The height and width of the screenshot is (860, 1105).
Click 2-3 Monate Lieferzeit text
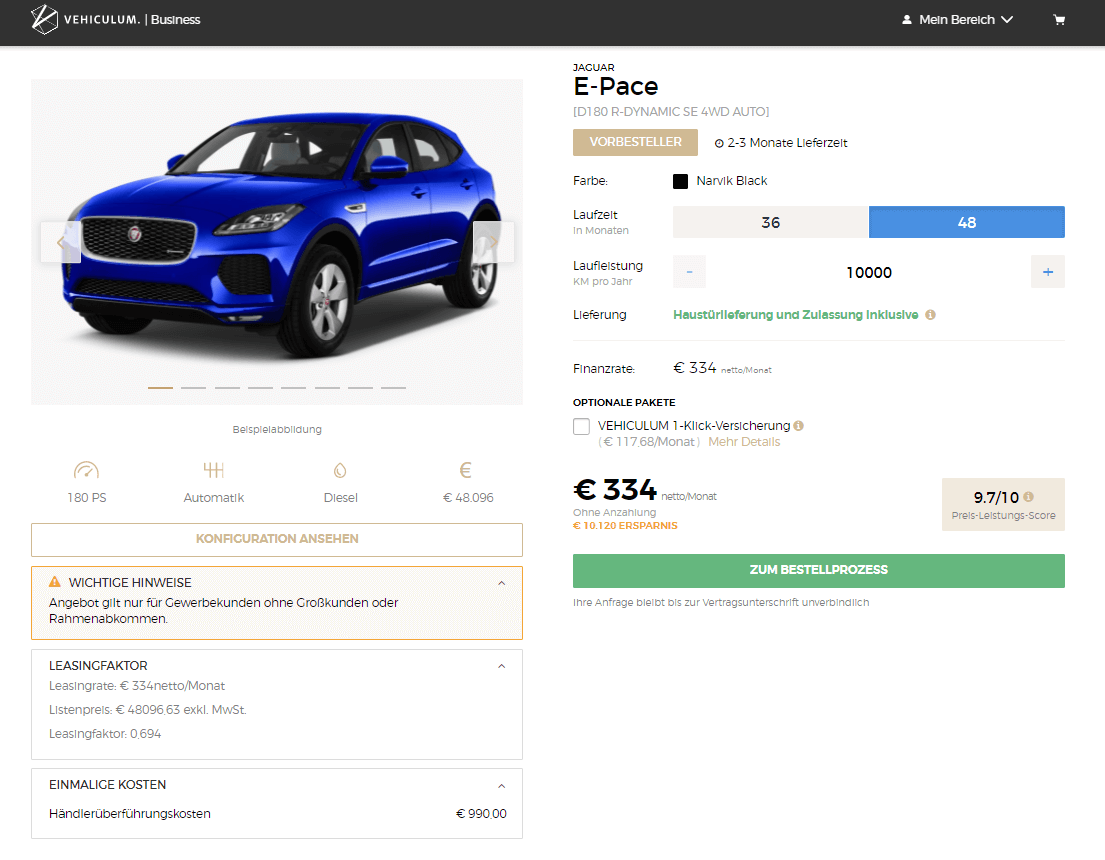(787, 143)
